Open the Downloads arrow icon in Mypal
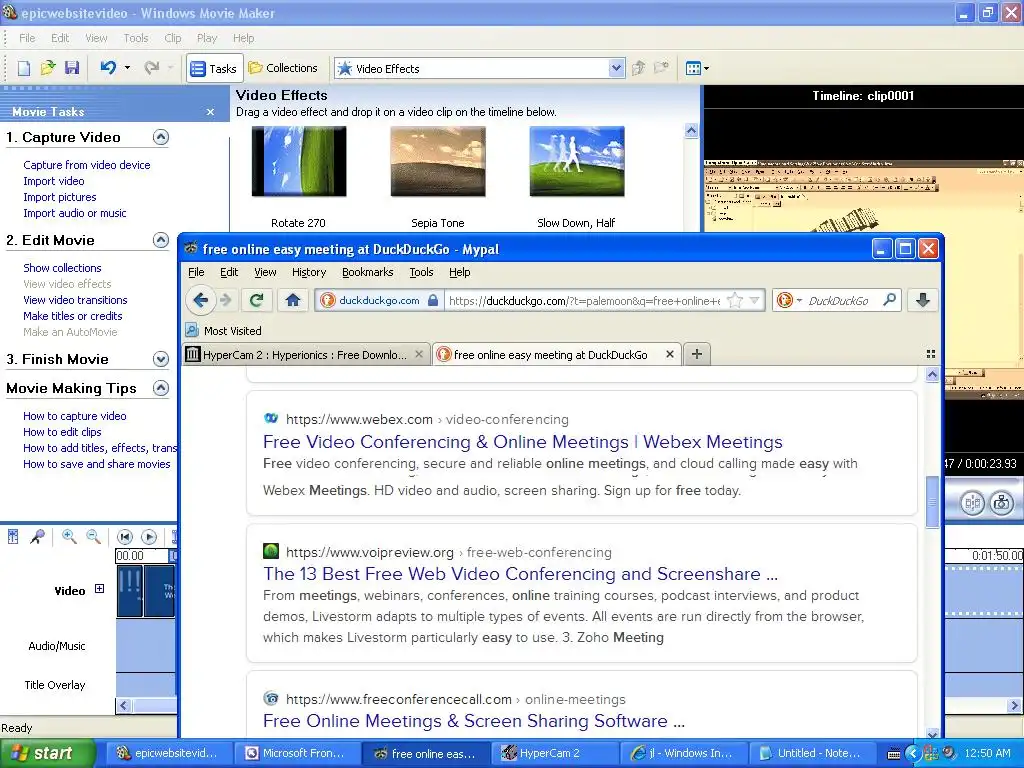The width and height of the screenshot is (1024, 768). [922, 300]
